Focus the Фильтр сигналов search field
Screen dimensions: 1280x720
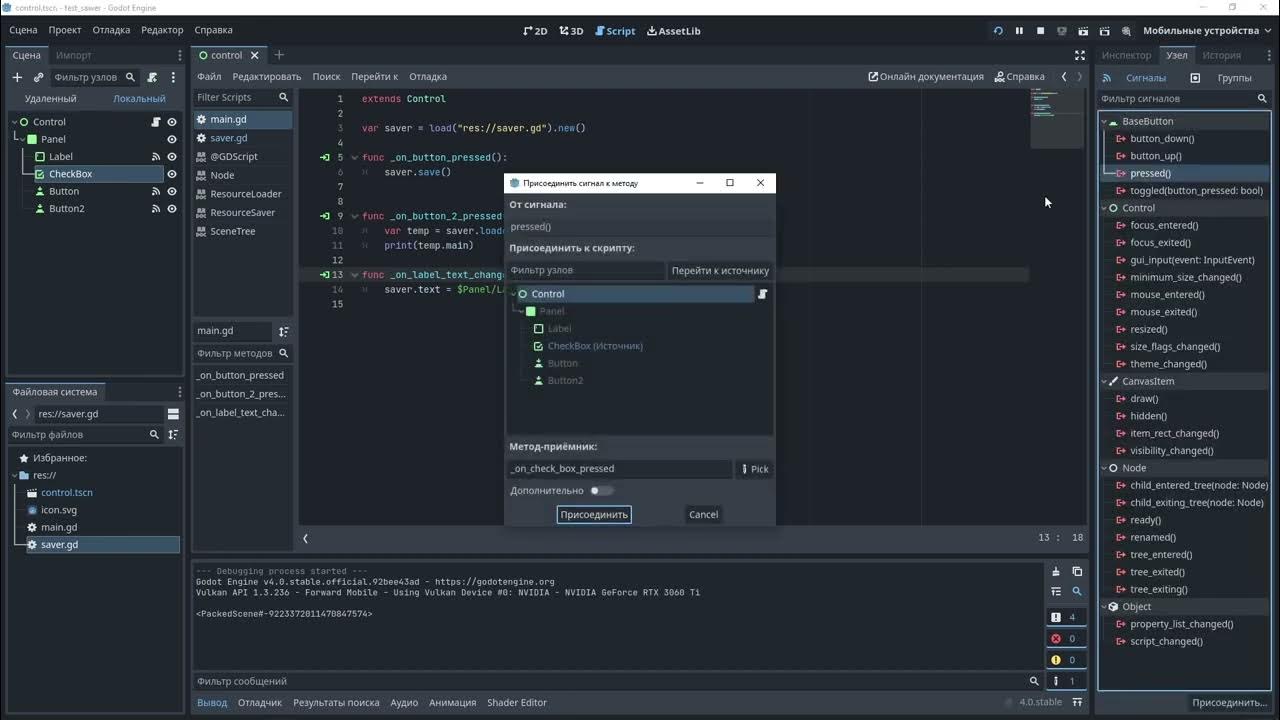point(1184,99)
